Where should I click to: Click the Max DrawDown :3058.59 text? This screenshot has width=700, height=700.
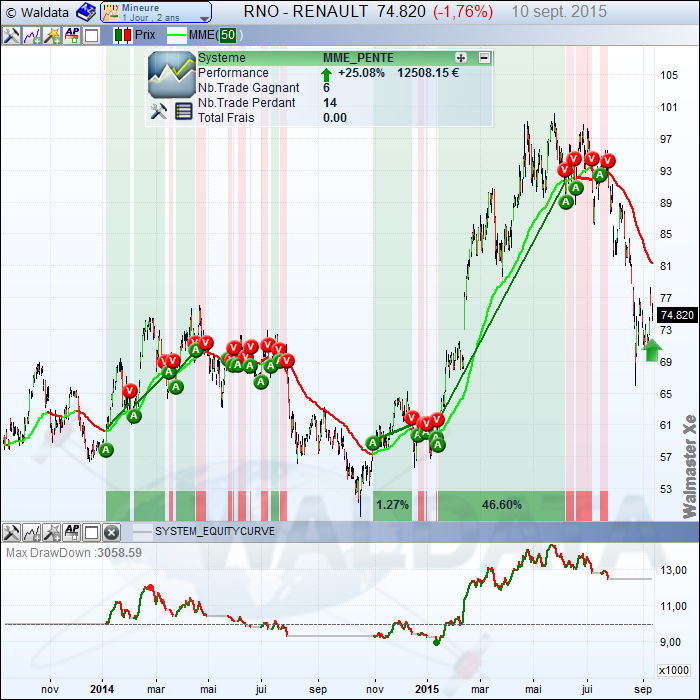[74, 553]
